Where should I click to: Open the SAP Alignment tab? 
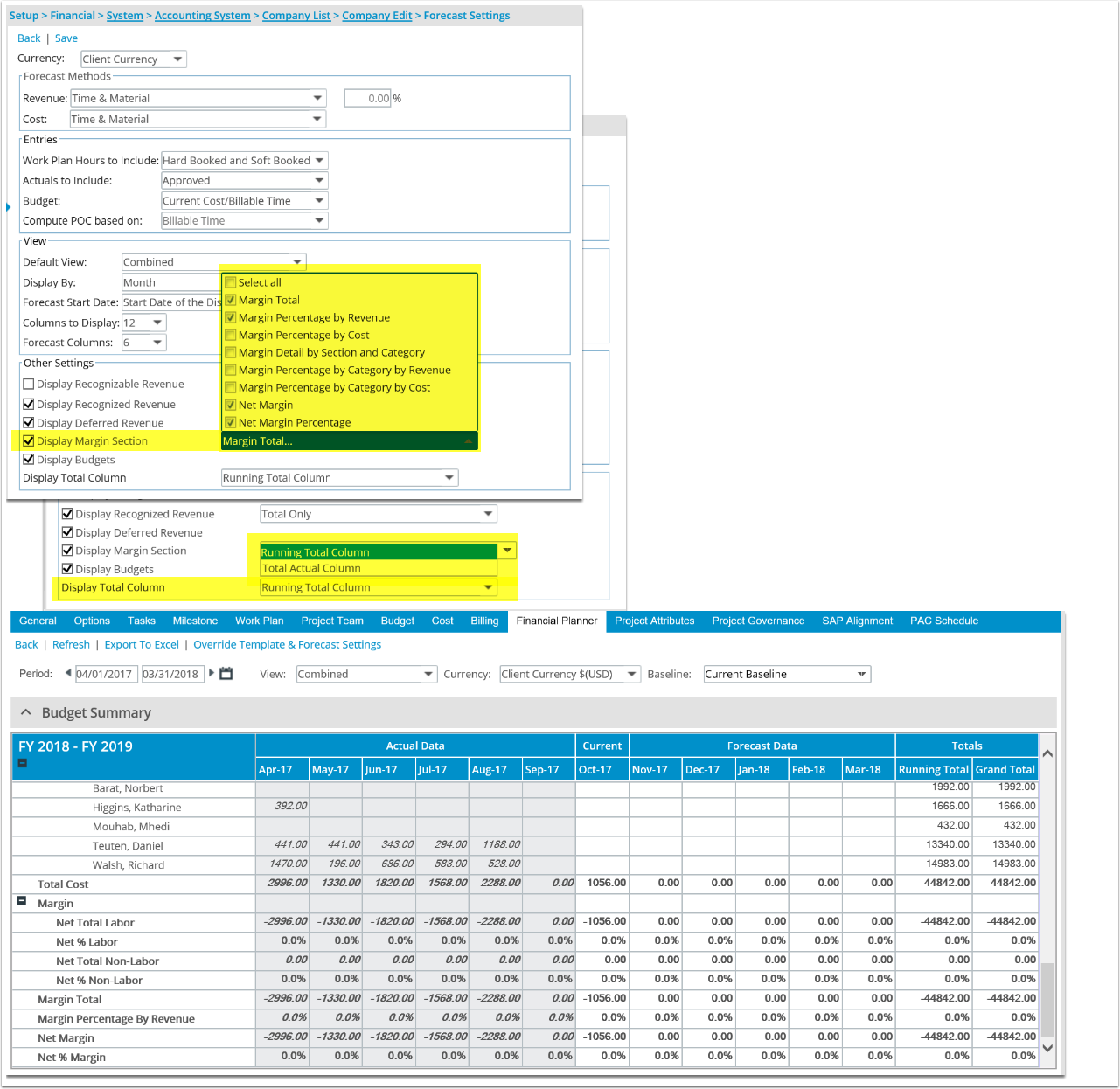point(858,621)
